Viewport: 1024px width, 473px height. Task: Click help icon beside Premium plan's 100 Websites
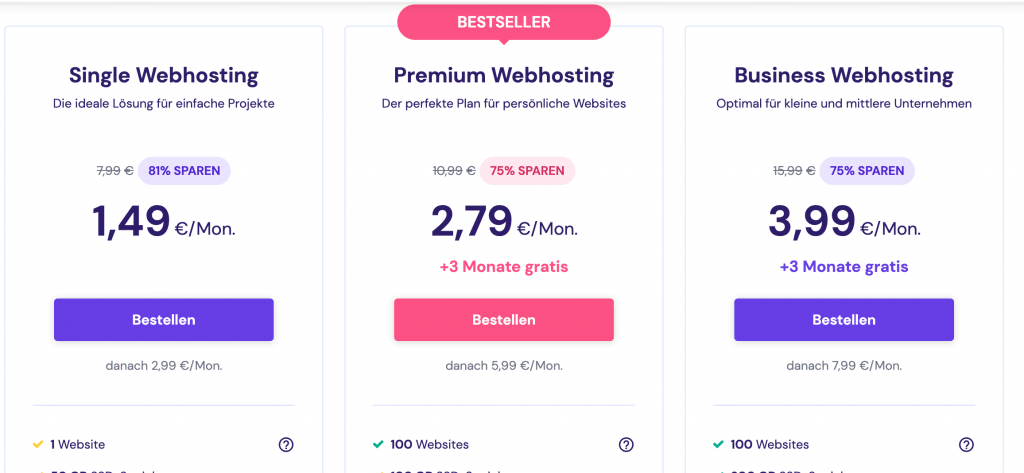point(626,445)
